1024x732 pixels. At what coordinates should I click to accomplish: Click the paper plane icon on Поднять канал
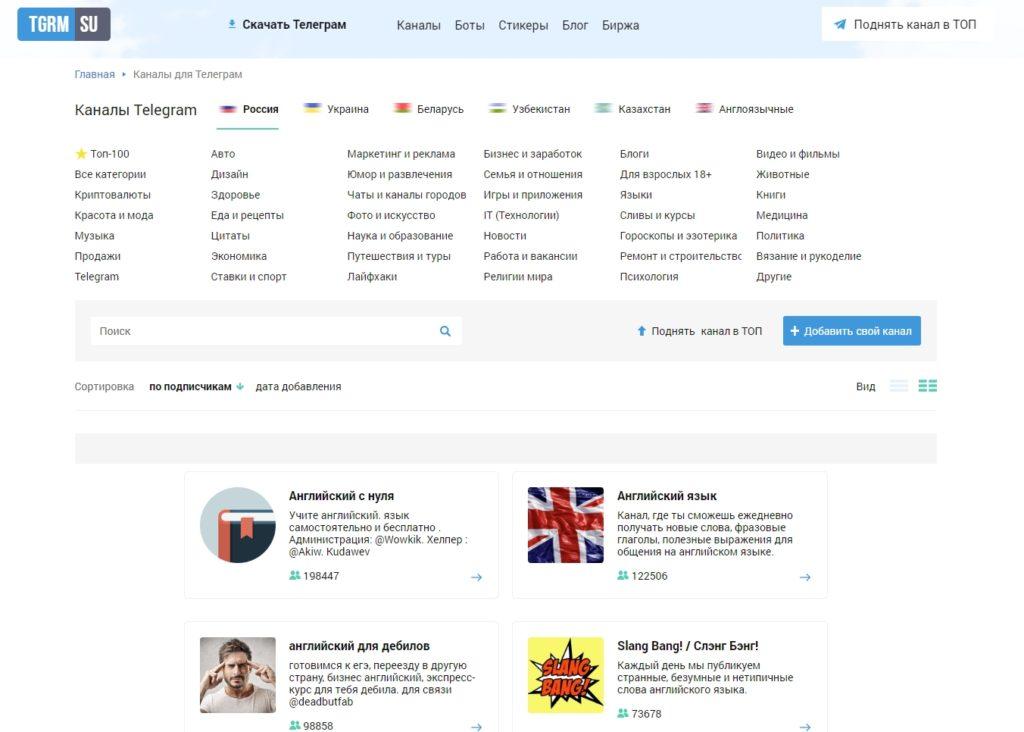click(838, 23)
